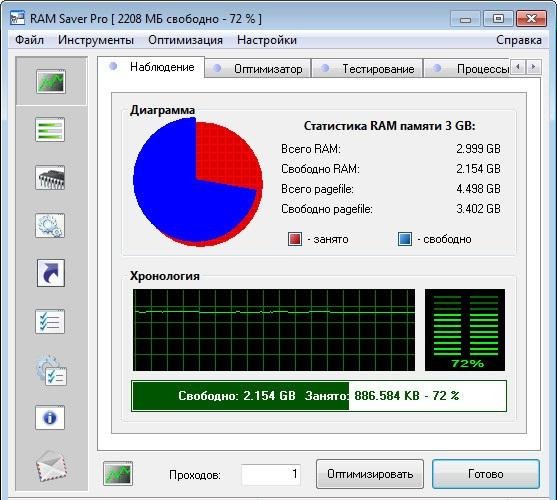Click the red занято legend swatch
Viewport: 557px width, 500px height.
point(295,239)
